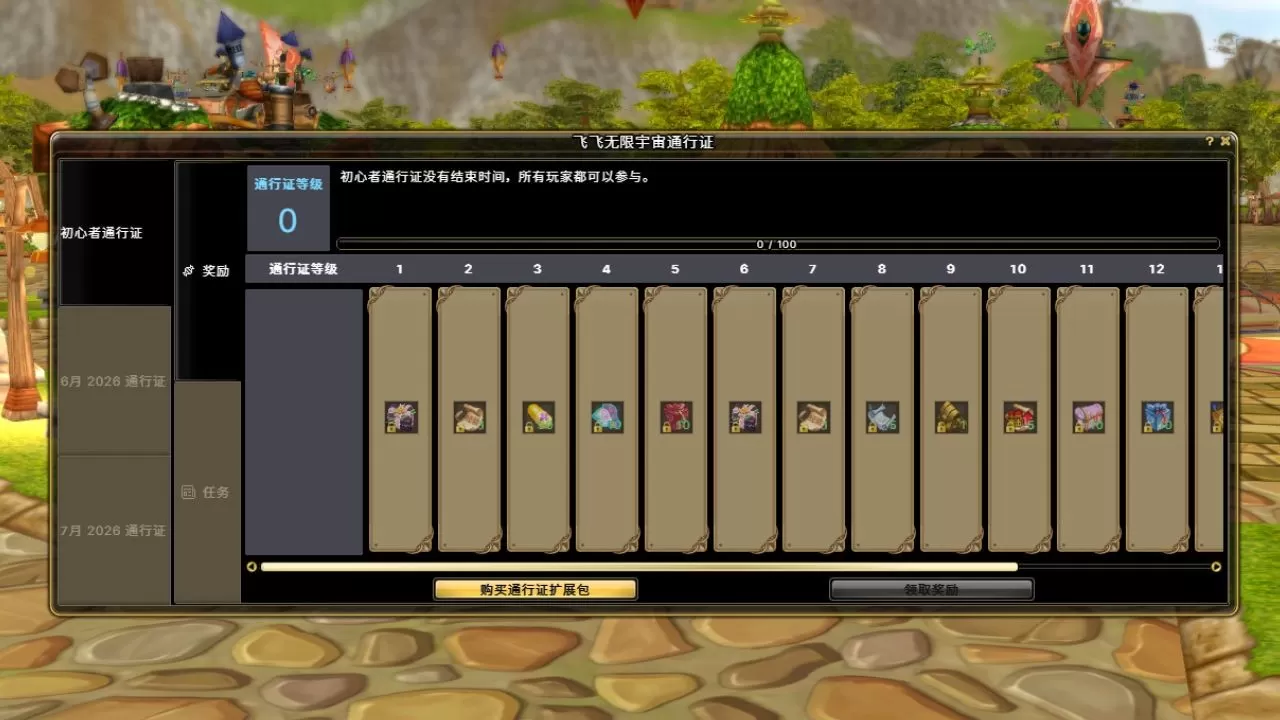The image size is (1280, 720).
Task: Click the 0 / 100 pass progress bar
Action: 778,244
